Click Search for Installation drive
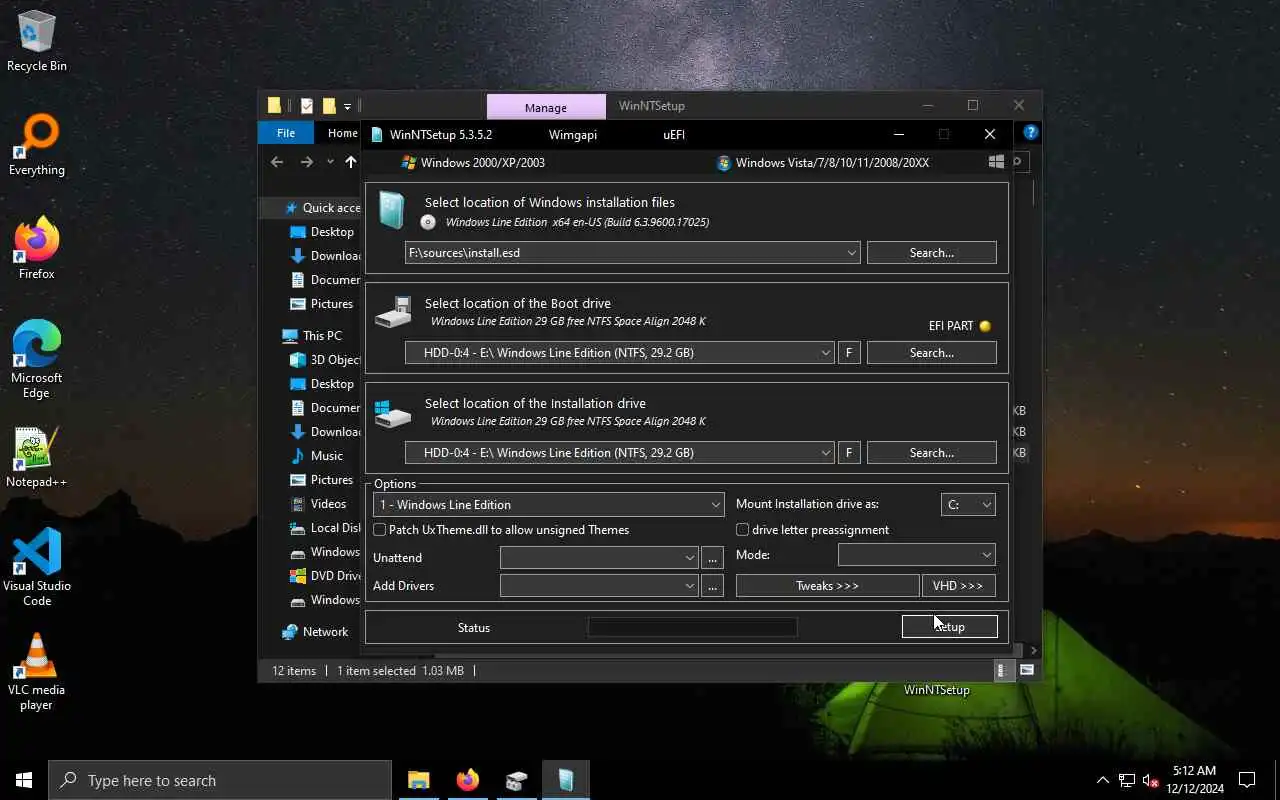 click(x=932, y=453)
